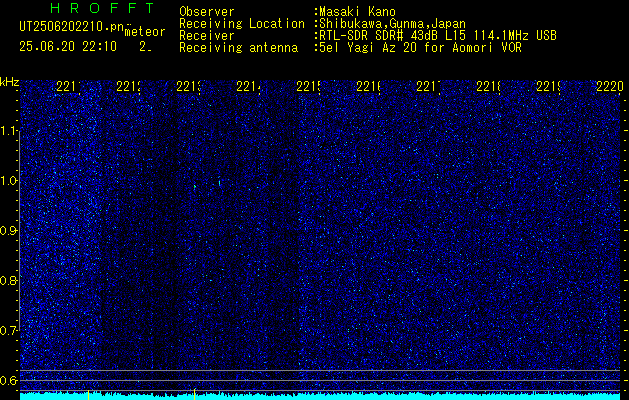This screenshot has height=400, width=629.
Task: Click the 1.1 kHz axis label
Action: coord(10,130)
